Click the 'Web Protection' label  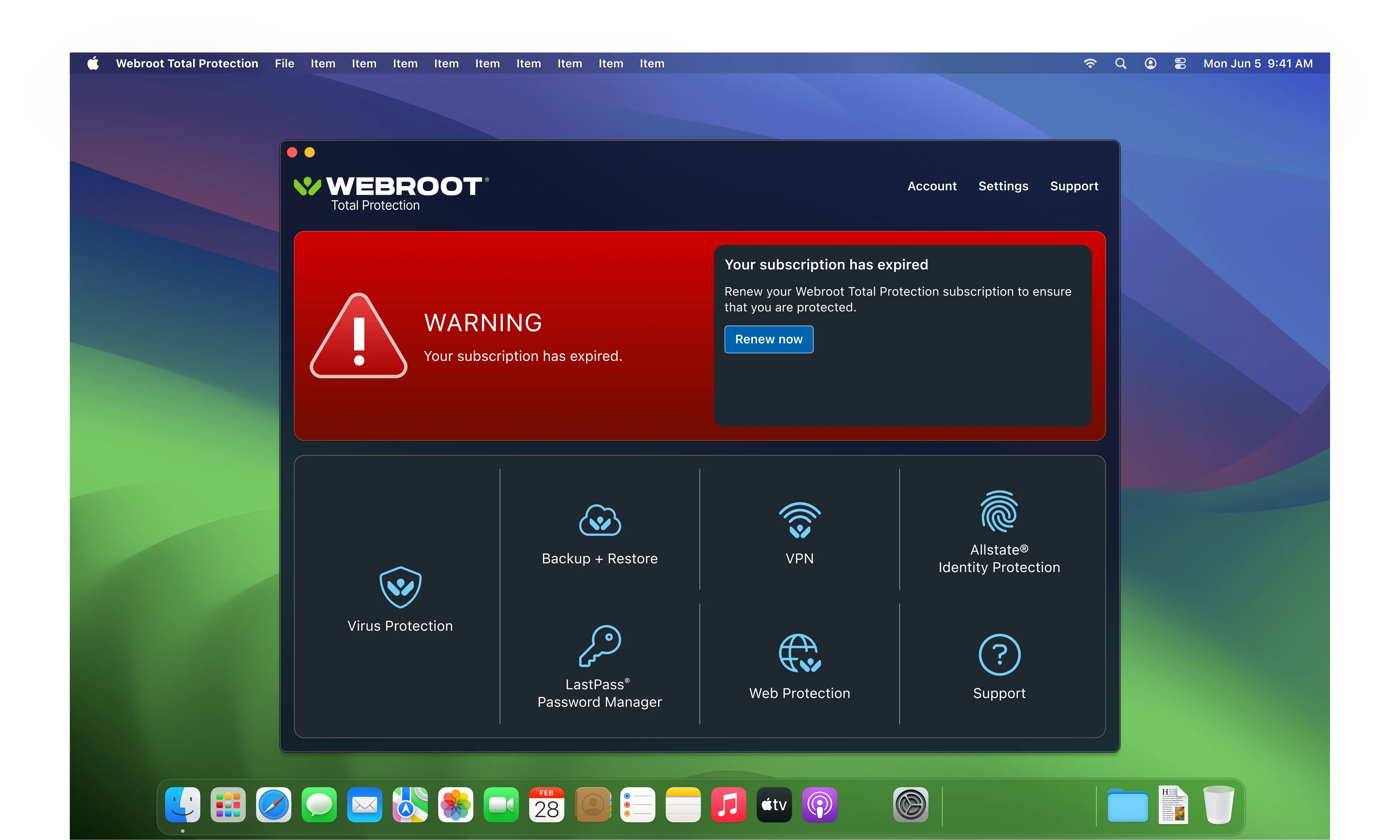799,693
